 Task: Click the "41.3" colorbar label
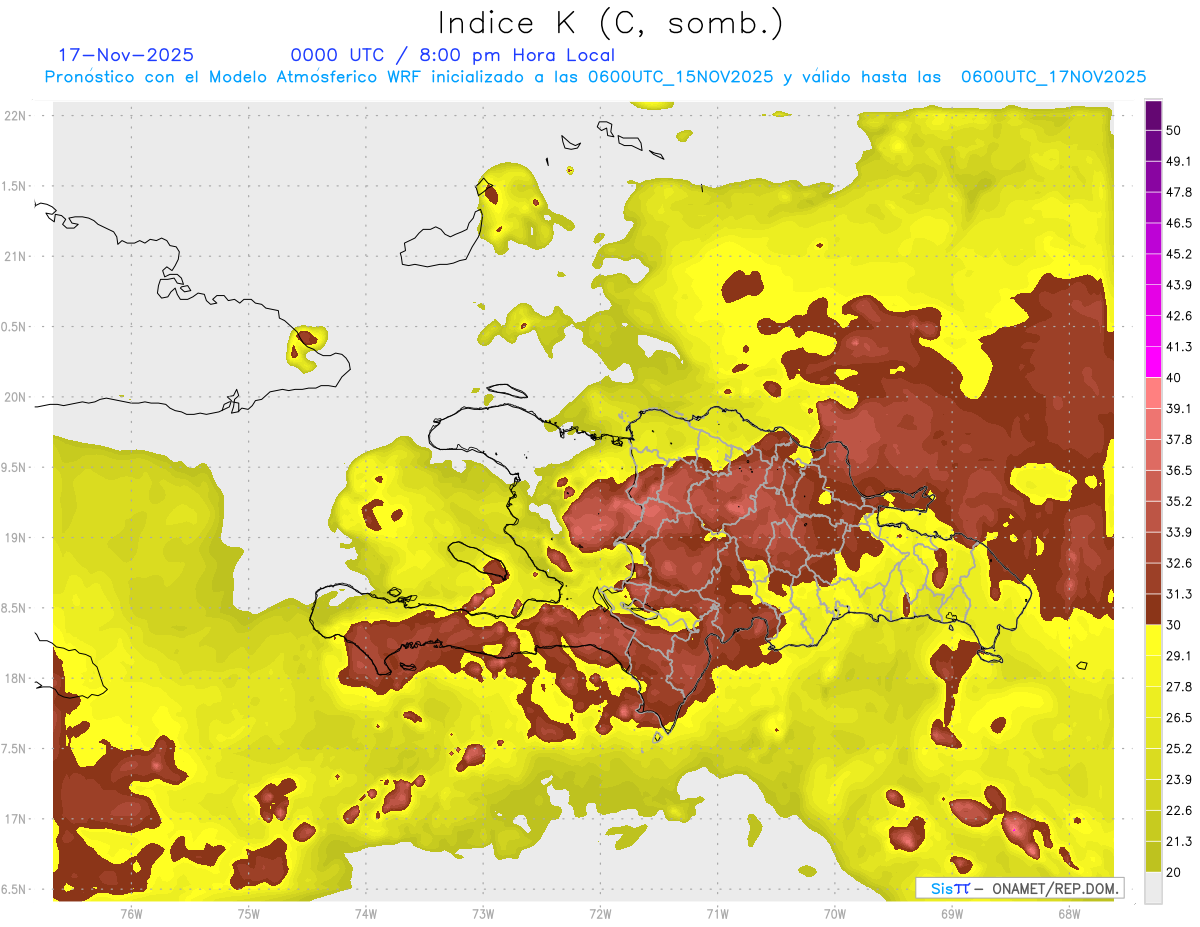1179,347
